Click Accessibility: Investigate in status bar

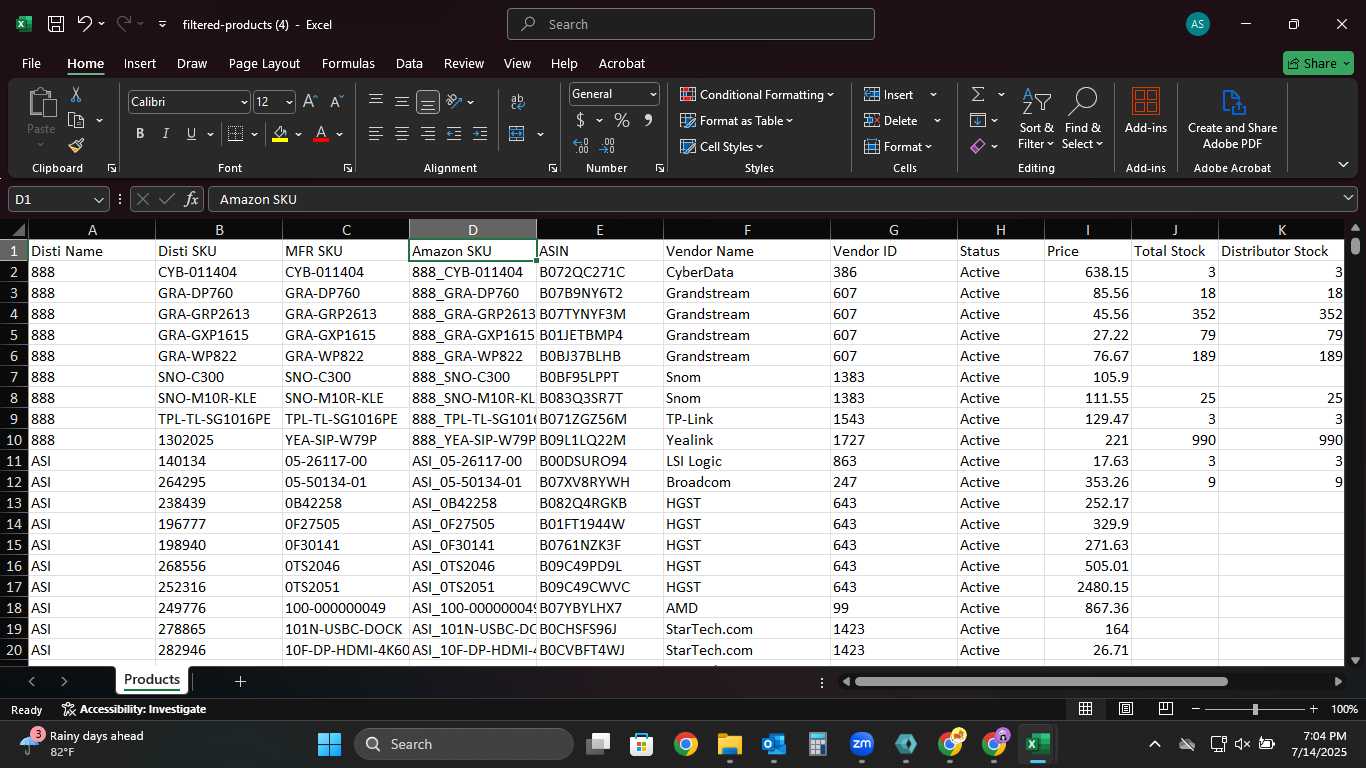point(133,709)
